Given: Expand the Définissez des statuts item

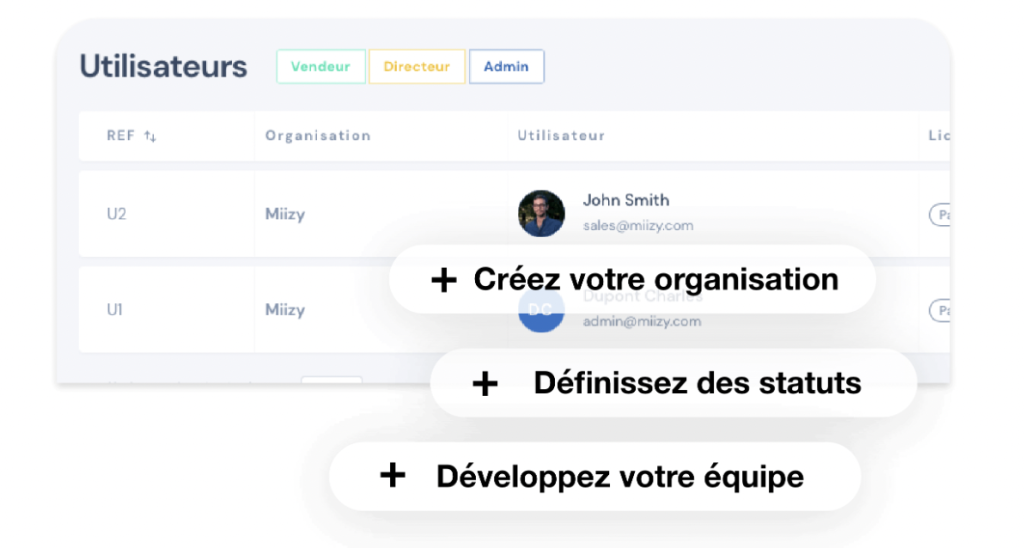Looking at the screenshot, I should tap(696, 383).
